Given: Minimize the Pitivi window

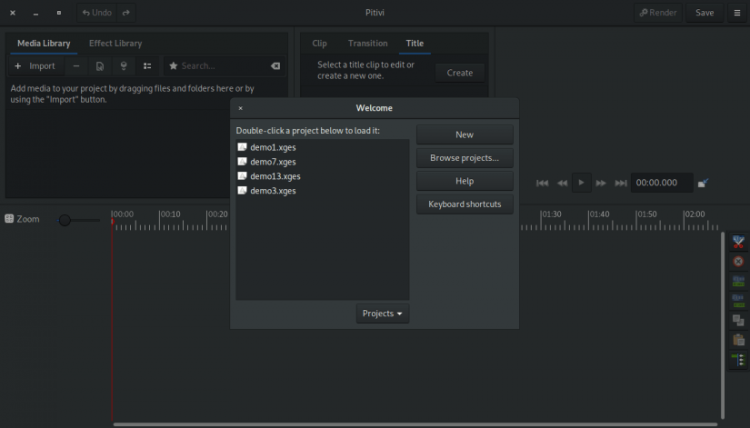Looking at the screenshot, I should pyautogui.click(x=36, y=13).
